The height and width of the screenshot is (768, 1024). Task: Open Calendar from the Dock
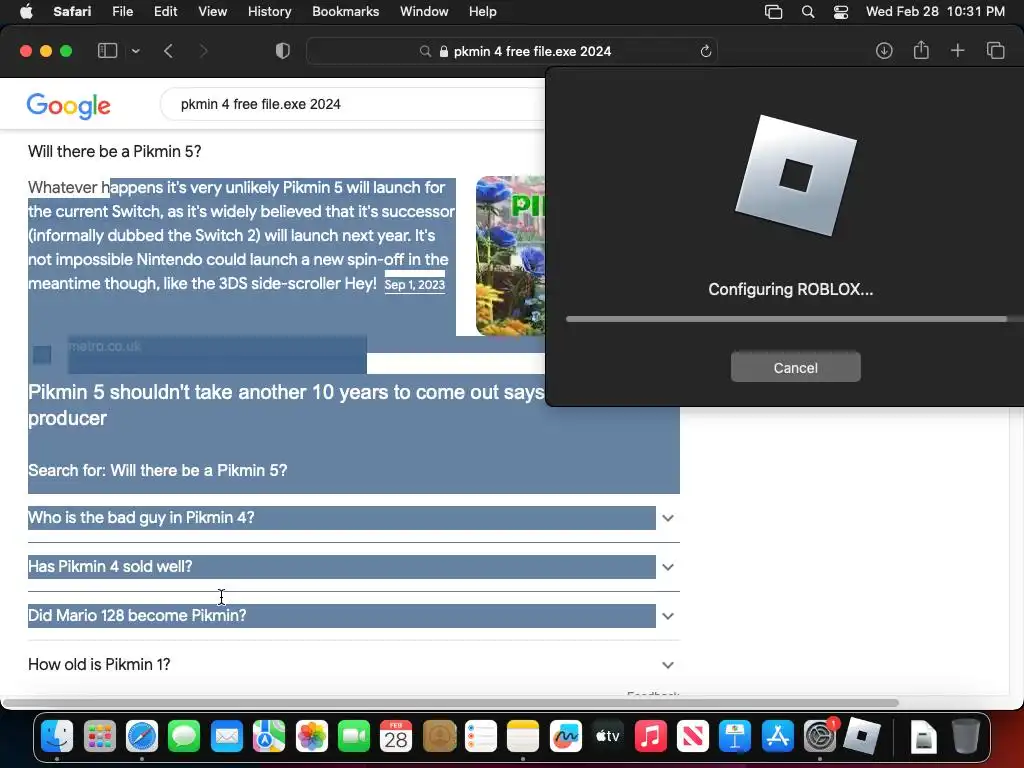396,737
